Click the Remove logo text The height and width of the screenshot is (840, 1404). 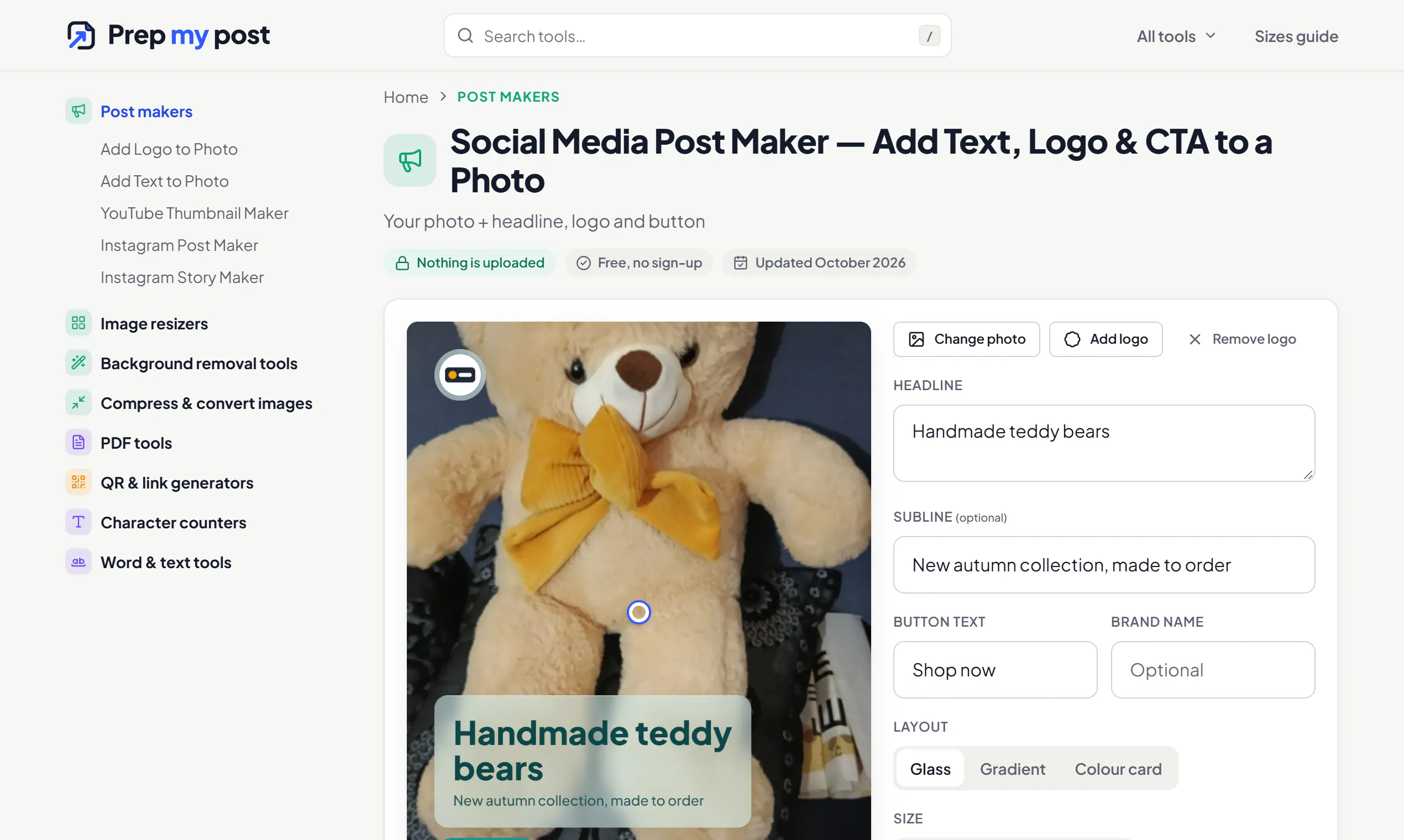(1254, 339)
